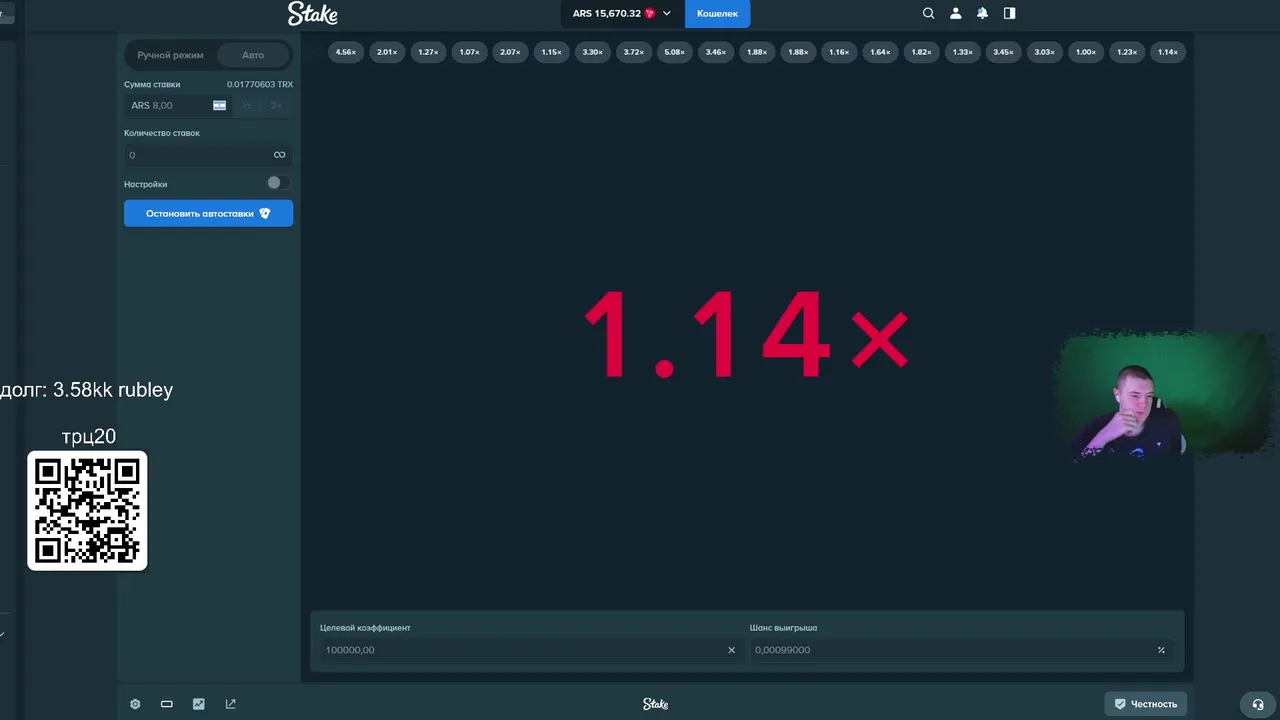Expand the ARS balance dropdown chevron
Image resolution: width=1280 pixels, height=720 pixels.
point(667,13)
